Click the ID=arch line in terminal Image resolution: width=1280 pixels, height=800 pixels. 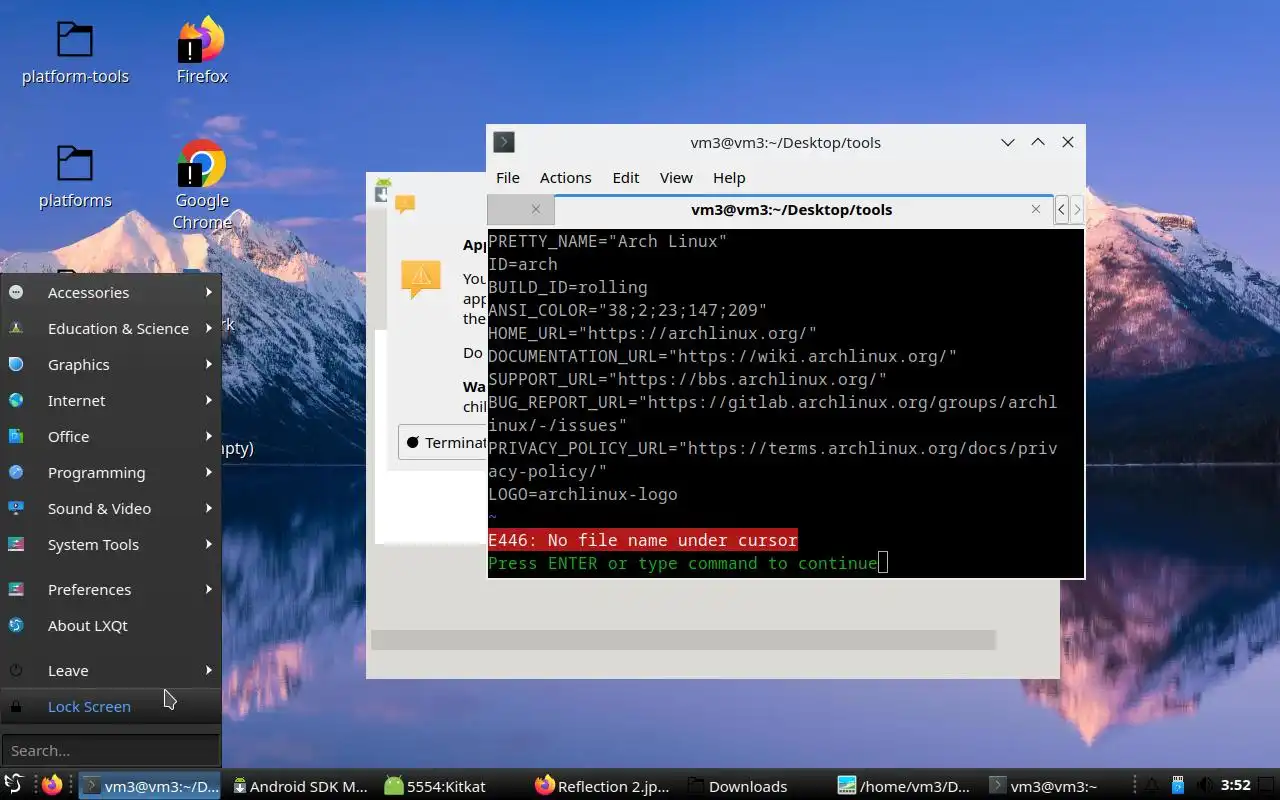pos(522,264)
